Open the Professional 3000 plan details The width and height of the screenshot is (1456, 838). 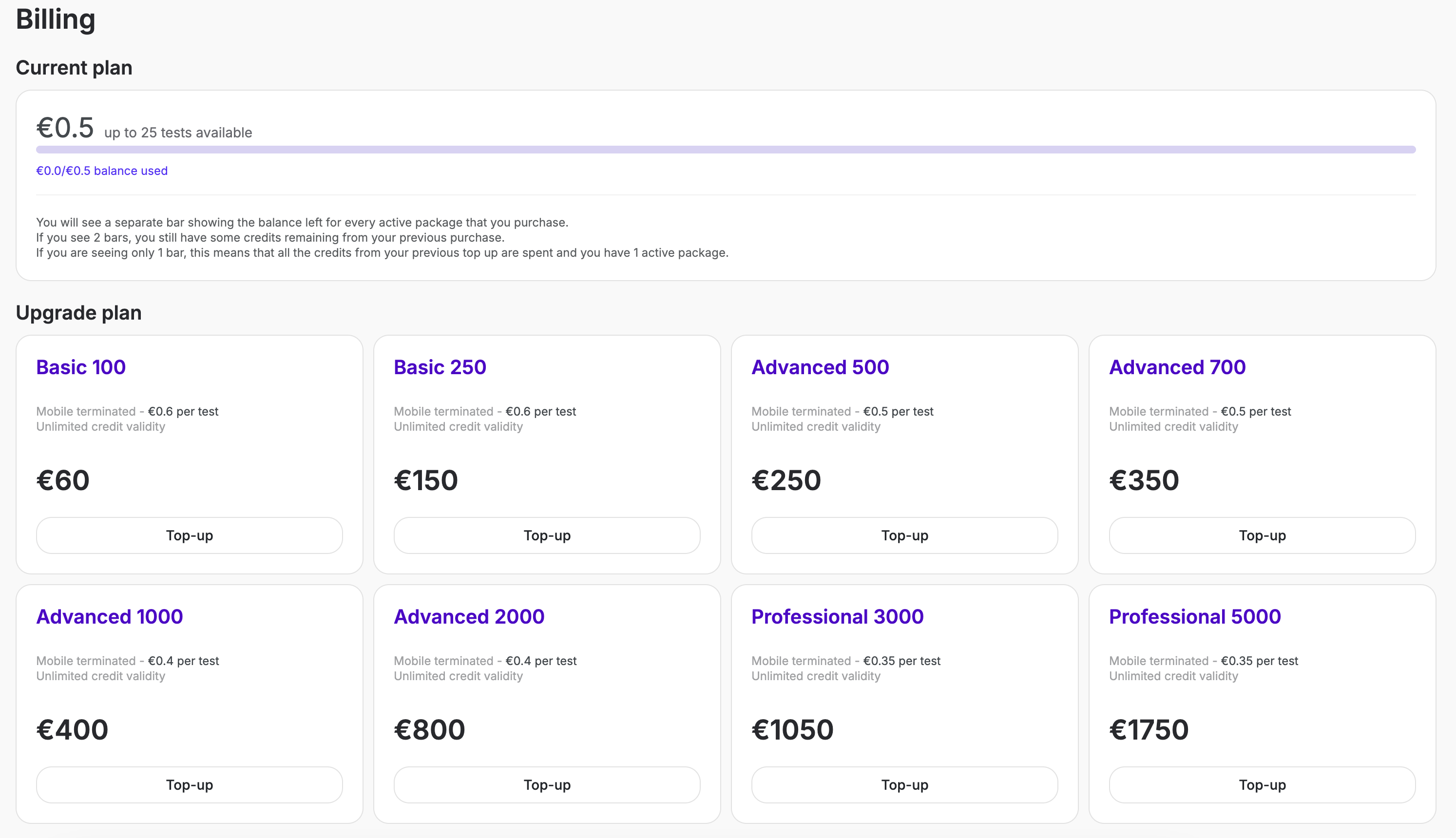click(x=837, y=616)
